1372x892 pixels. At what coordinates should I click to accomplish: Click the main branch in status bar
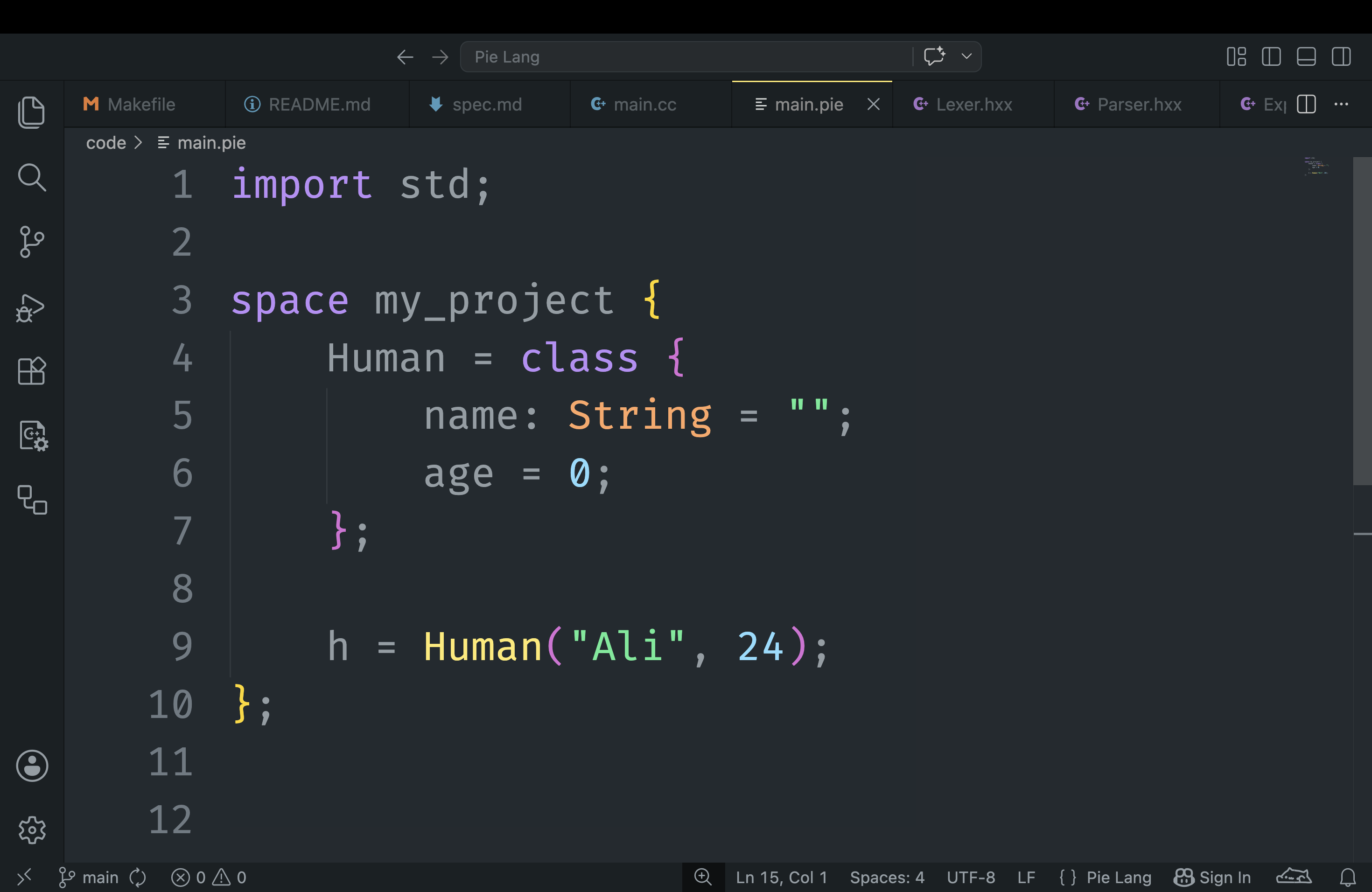(88, 877)
